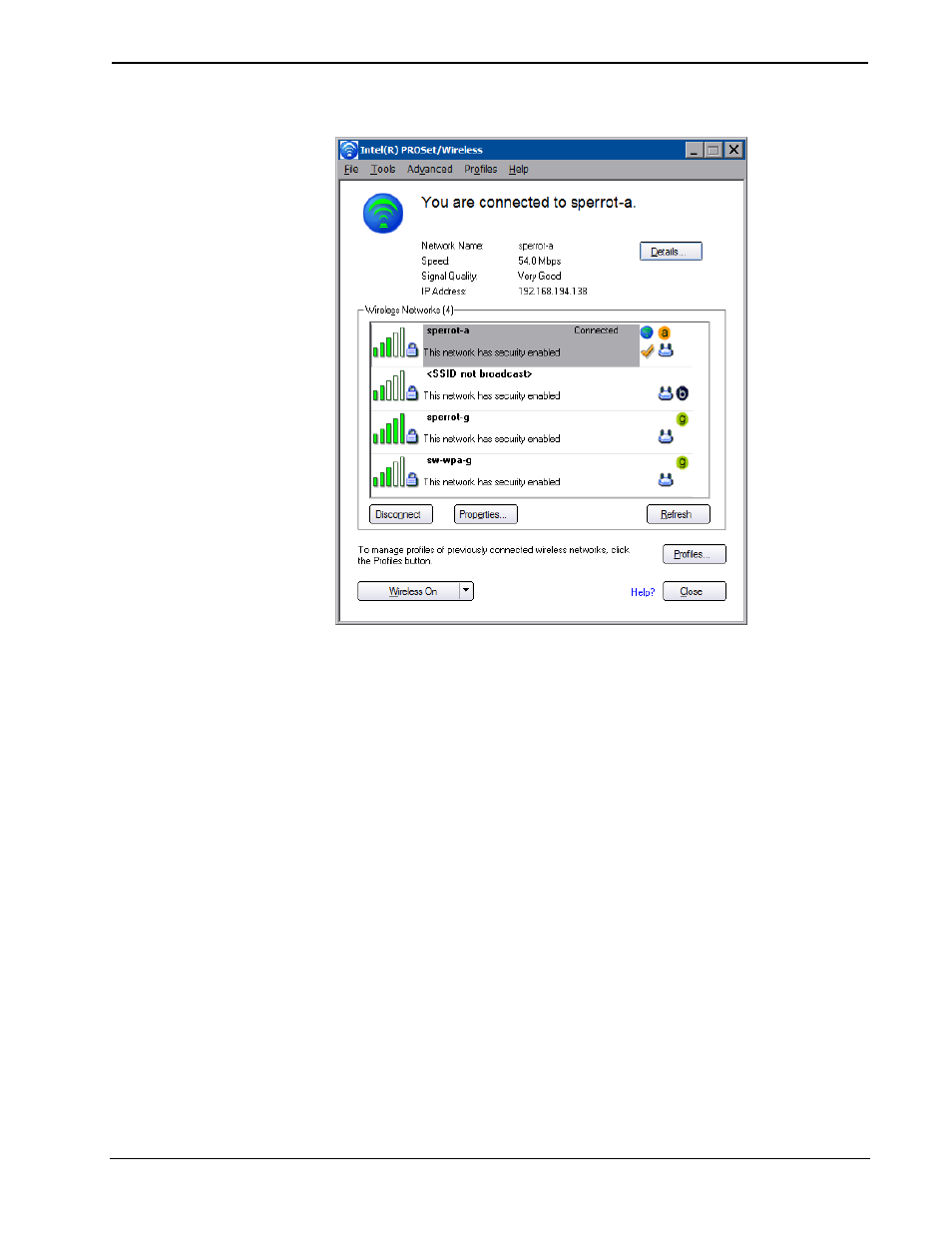The height and width of the screenshot is (1233, 952).
Task: Click the Details button
Action: click(x=671, y=252)
